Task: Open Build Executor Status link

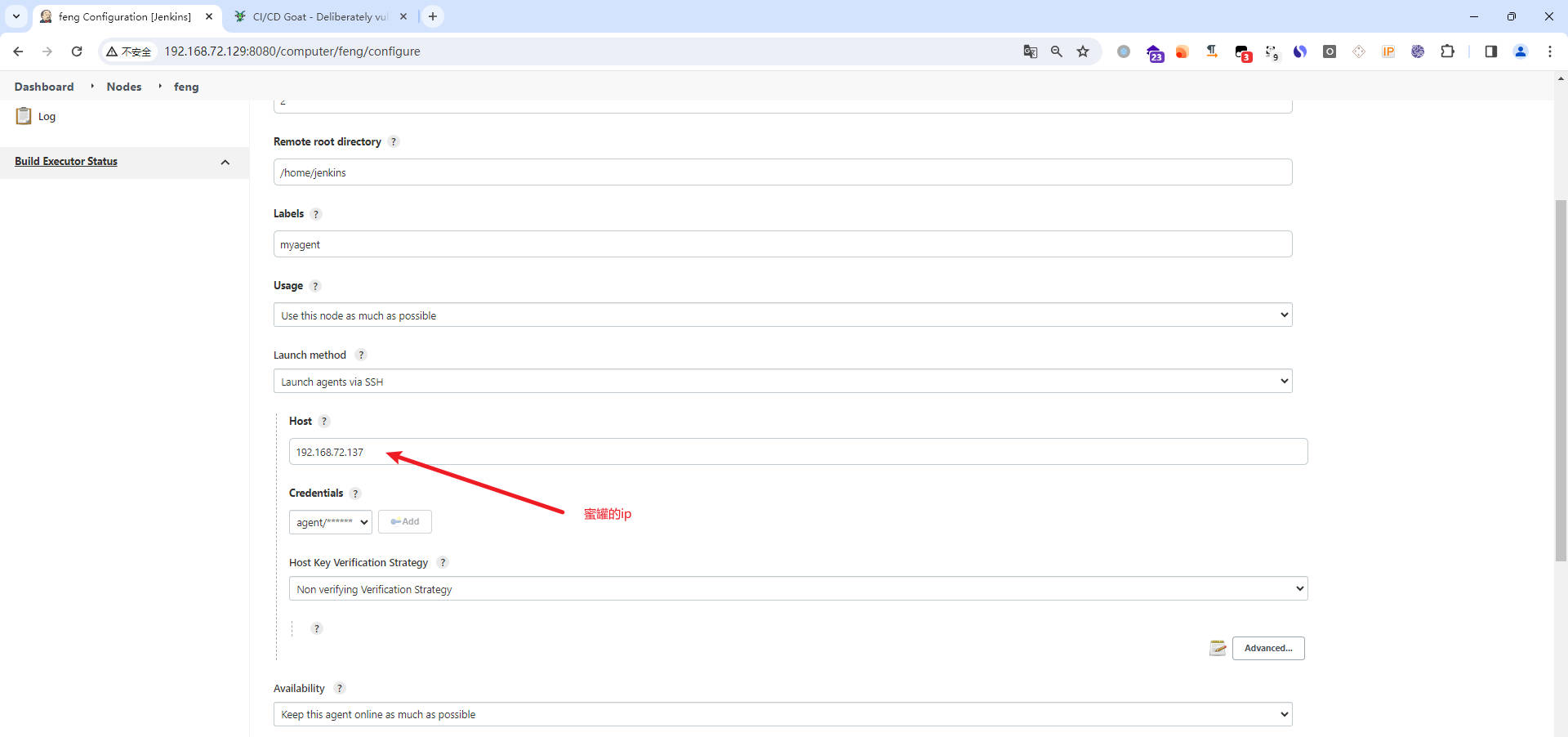Action: pos(66,162)
